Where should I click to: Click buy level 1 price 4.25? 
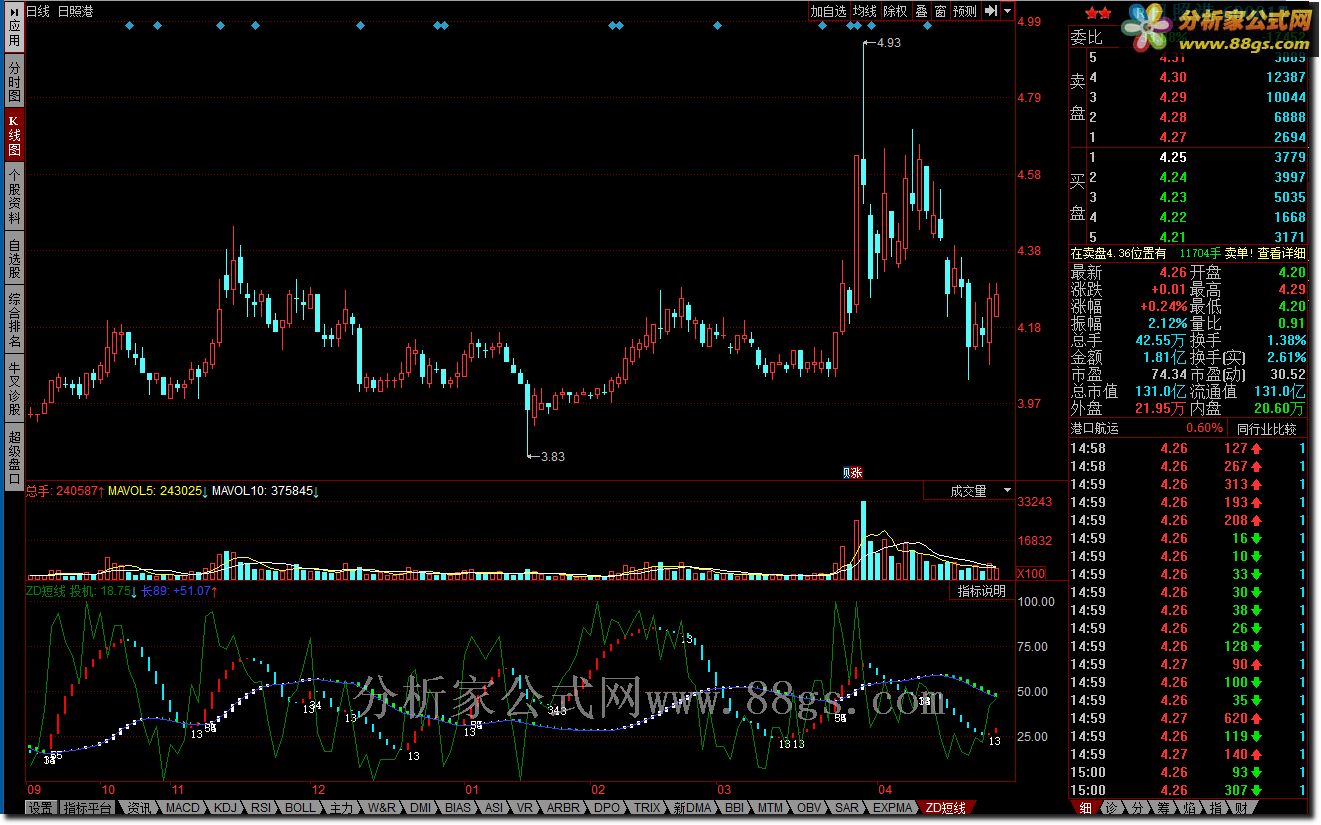click(1173, 157)
